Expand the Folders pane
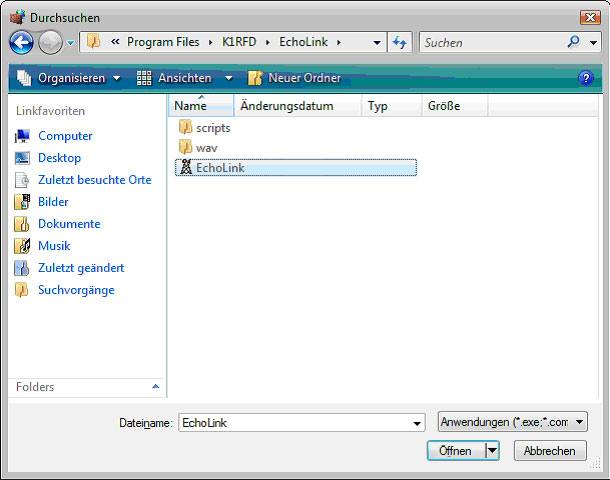The image size is (610, 480). coord(155,387)
